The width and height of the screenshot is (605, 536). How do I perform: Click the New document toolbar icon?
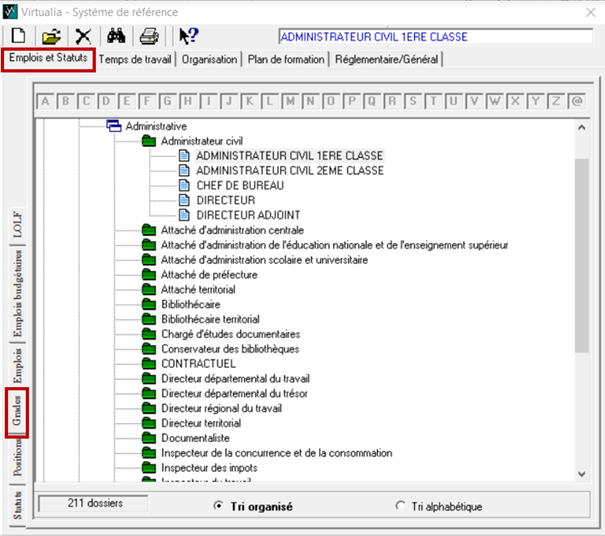coord(18,37)
